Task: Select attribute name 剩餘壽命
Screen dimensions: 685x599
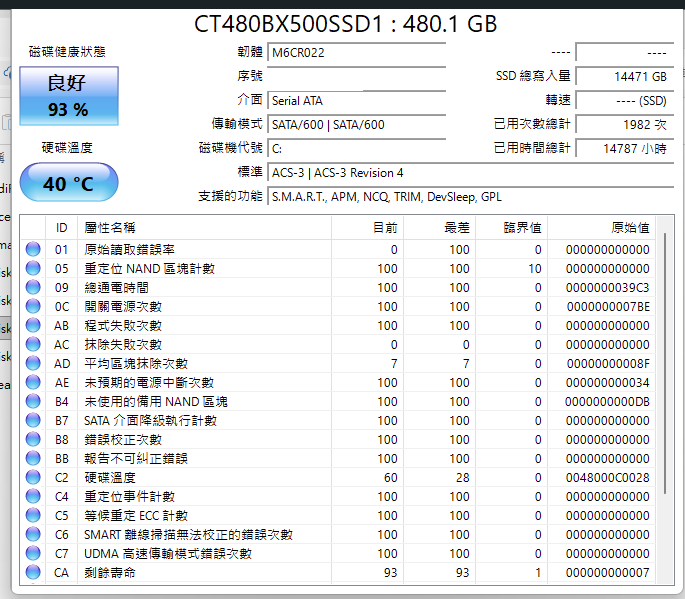Action: tap(110, 572)
